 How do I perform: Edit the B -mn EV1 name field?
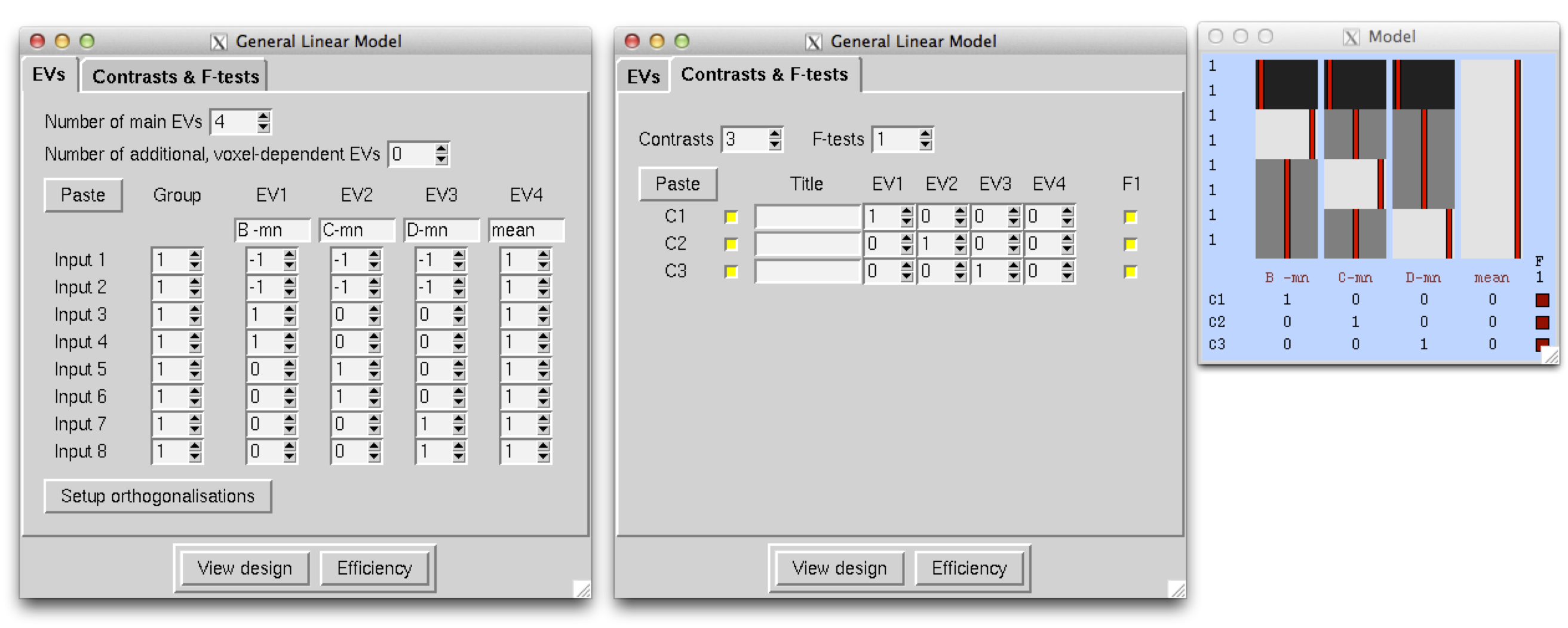pyautogui.click(x=272, y=230)
